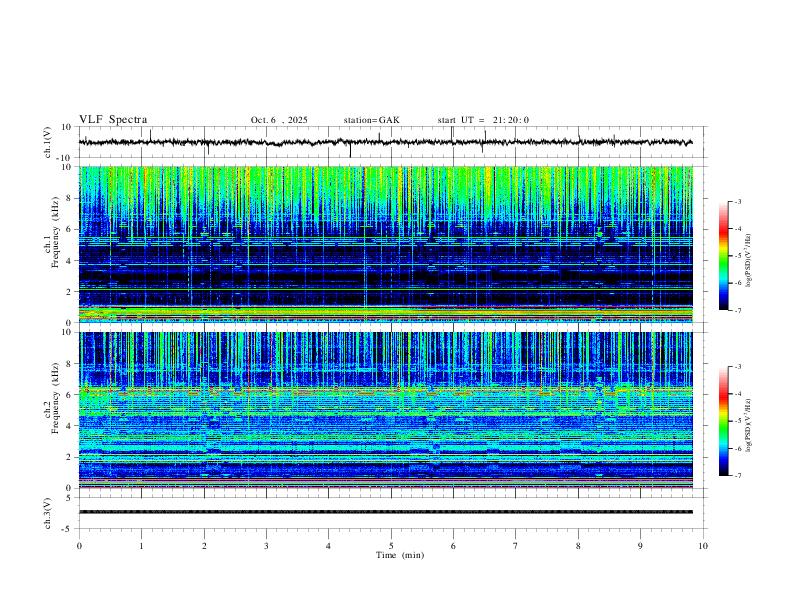
Task: Click the "VLF Spectra" plot title
Action: [x=113, y=119]
